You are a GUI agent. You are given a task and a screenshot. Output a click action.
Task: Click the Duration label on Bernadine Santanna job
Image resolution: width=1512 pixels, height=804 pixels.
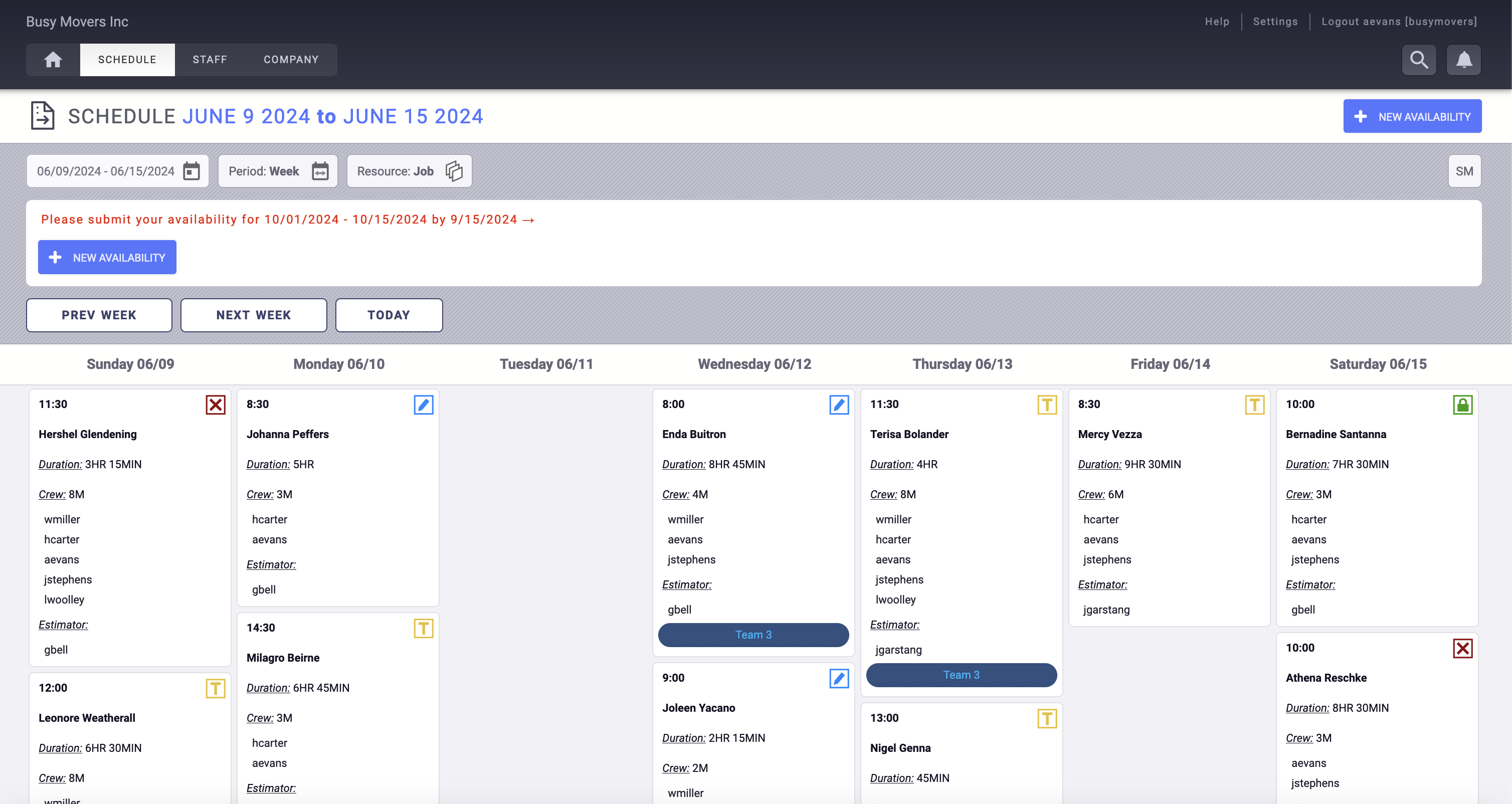point(1307,464)
